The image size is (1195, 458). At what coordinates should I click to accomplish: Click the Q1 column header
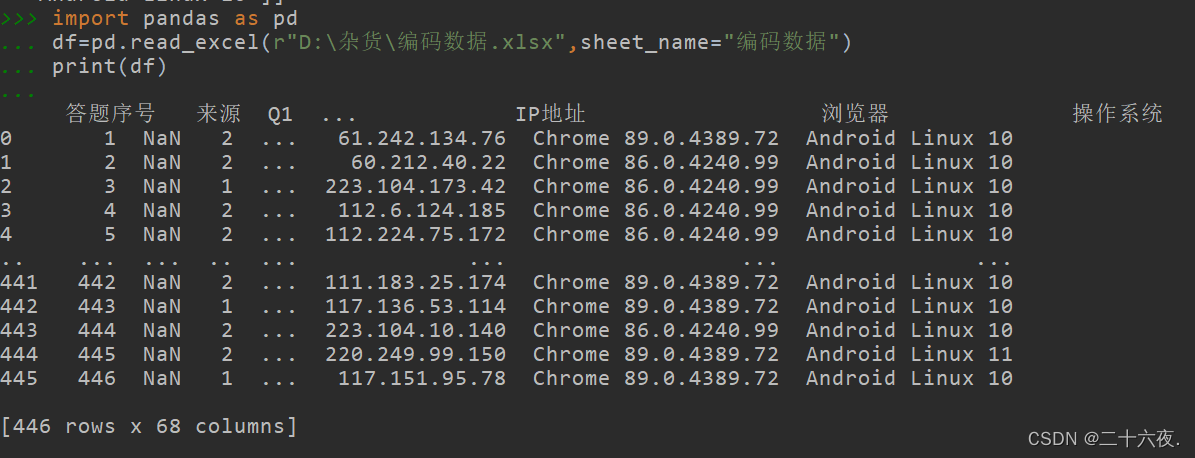click(x=279, y=114)
